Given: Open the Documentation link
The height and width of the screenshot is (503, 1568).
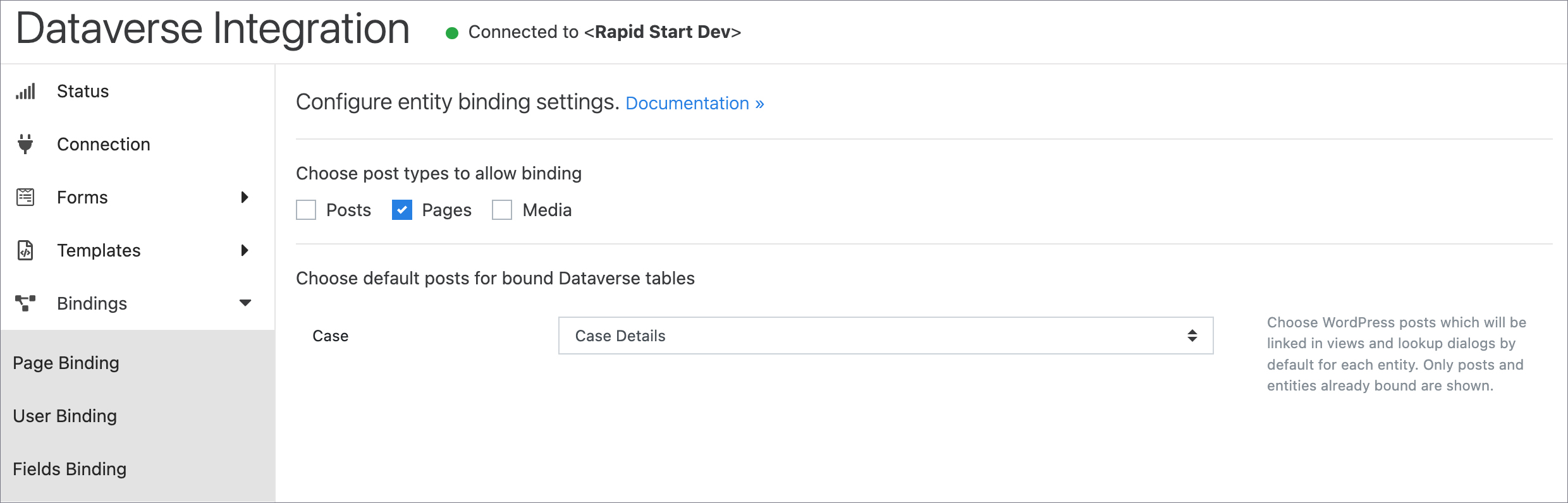Looking at the screenshot, I should (695, 103).
